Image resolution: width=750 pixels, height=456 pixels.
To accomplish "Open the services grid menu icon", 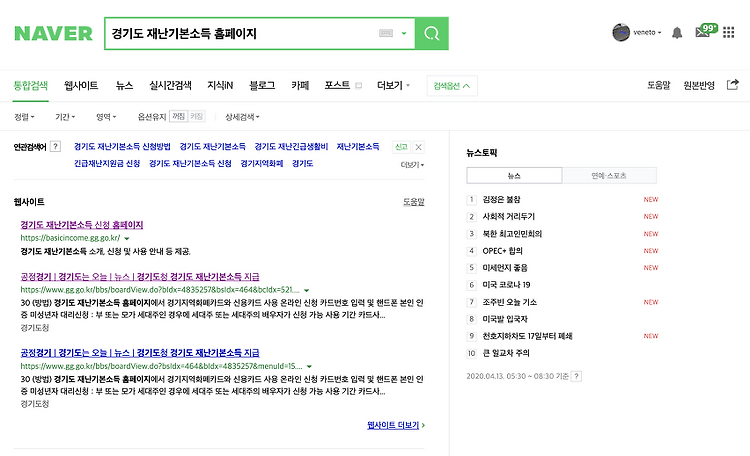I will [728, 33].
